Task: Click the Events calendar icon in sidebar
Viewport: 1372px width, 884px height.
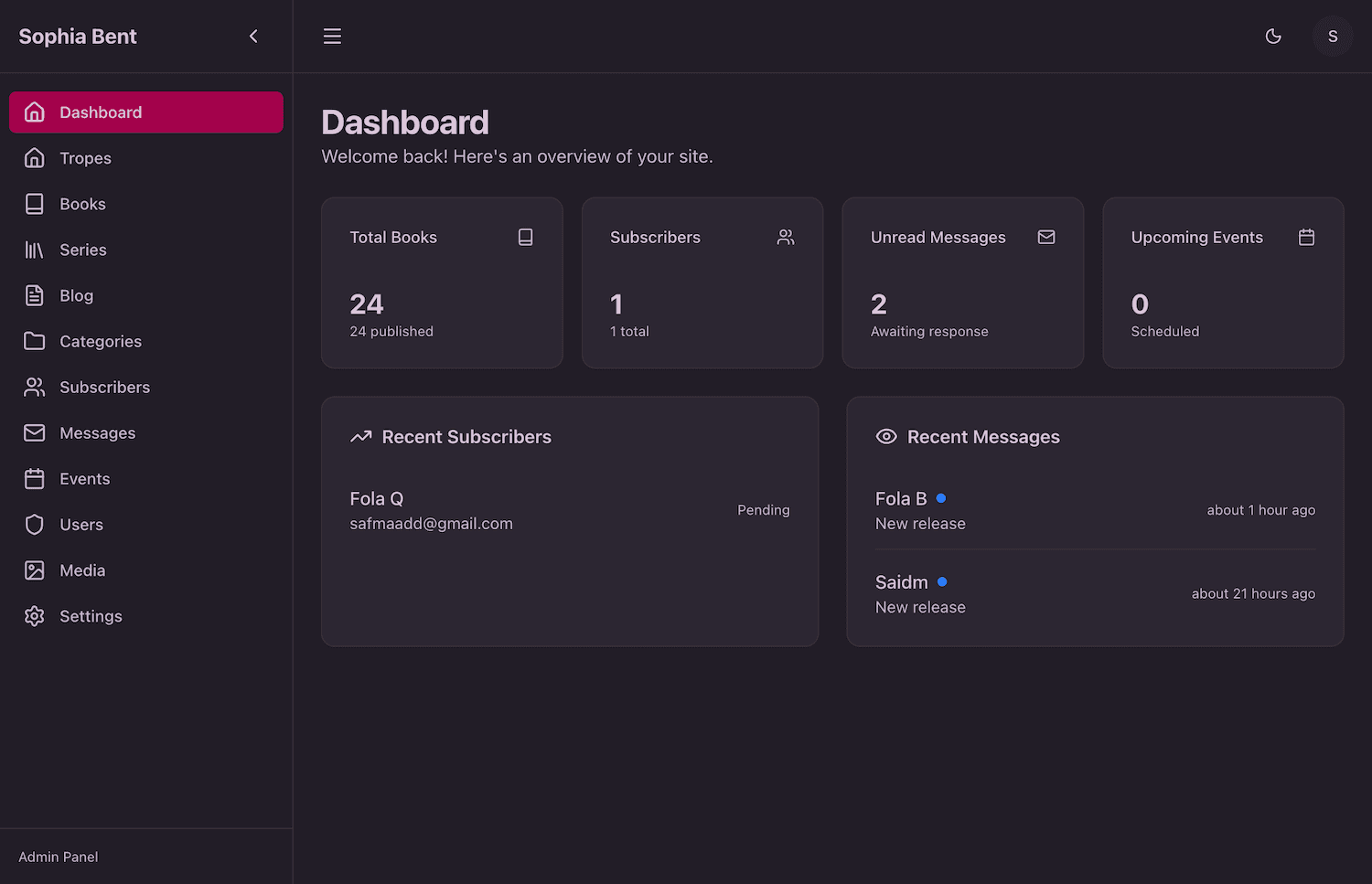Action: 34,478
